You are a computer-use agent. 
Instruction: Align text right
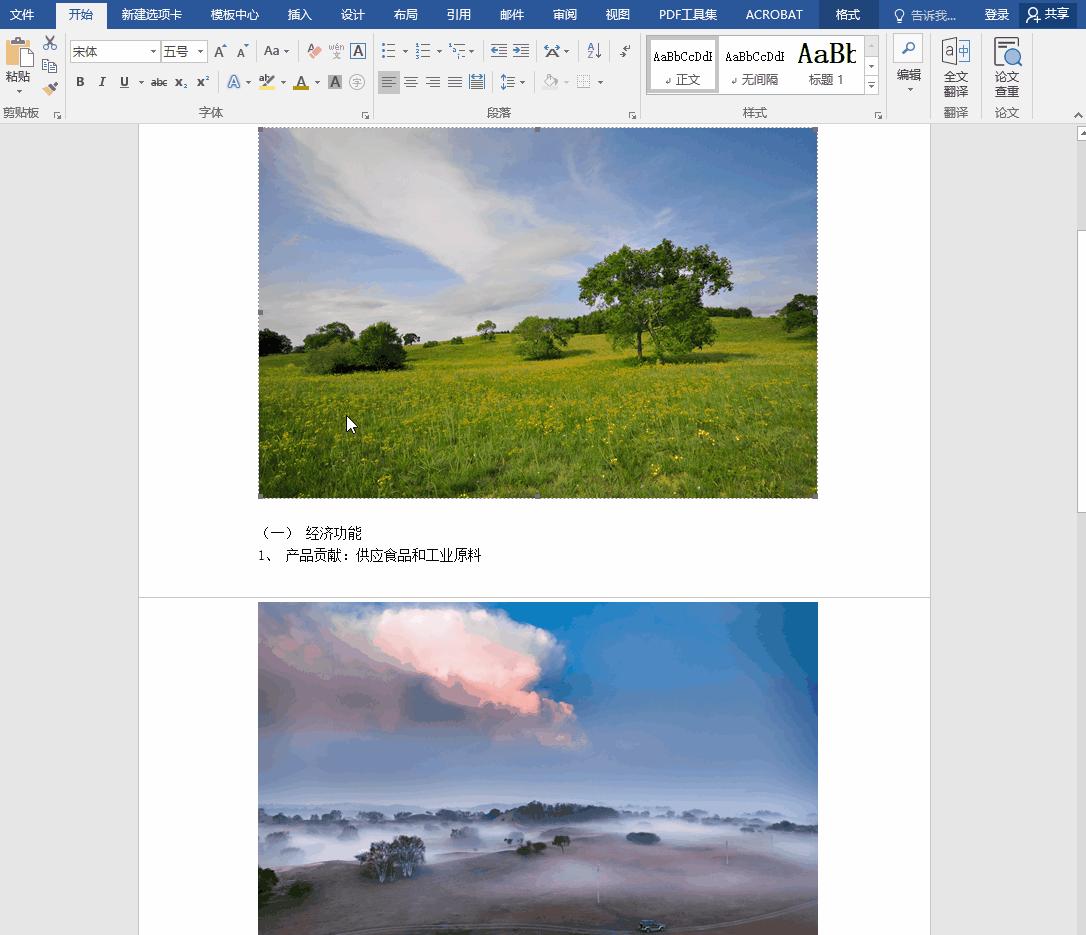[433, 82]
